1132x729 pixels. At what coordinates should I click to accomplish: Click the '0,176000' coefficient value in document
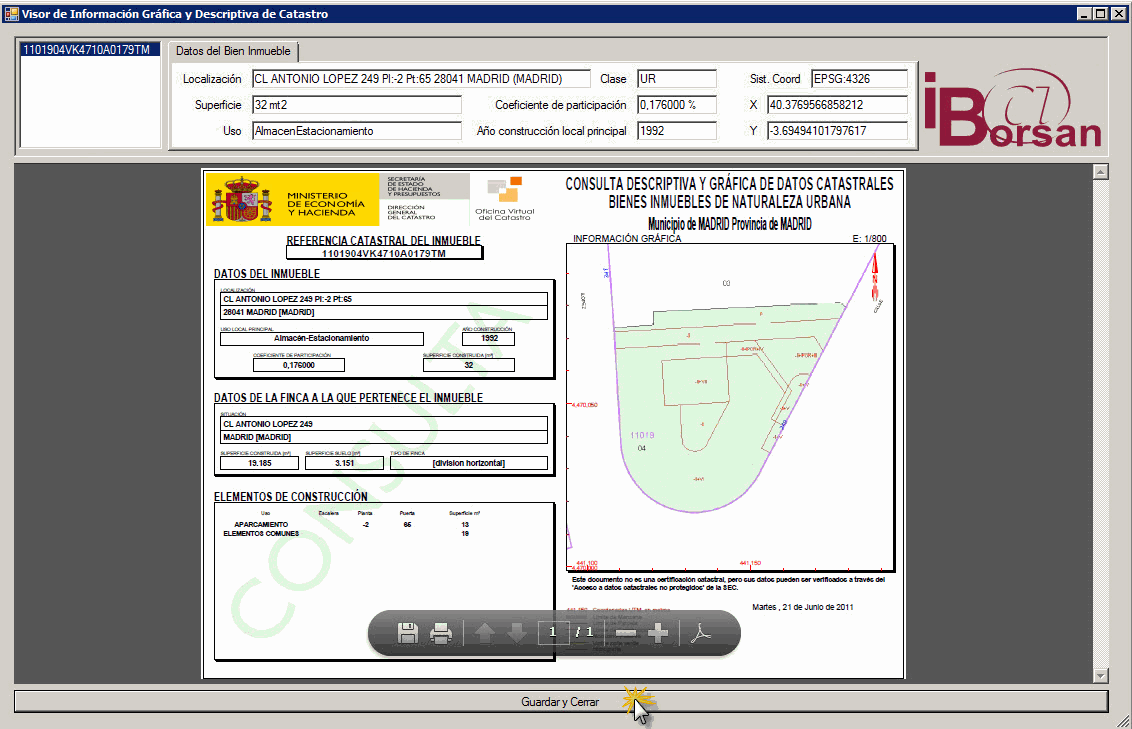coord(299,365)
